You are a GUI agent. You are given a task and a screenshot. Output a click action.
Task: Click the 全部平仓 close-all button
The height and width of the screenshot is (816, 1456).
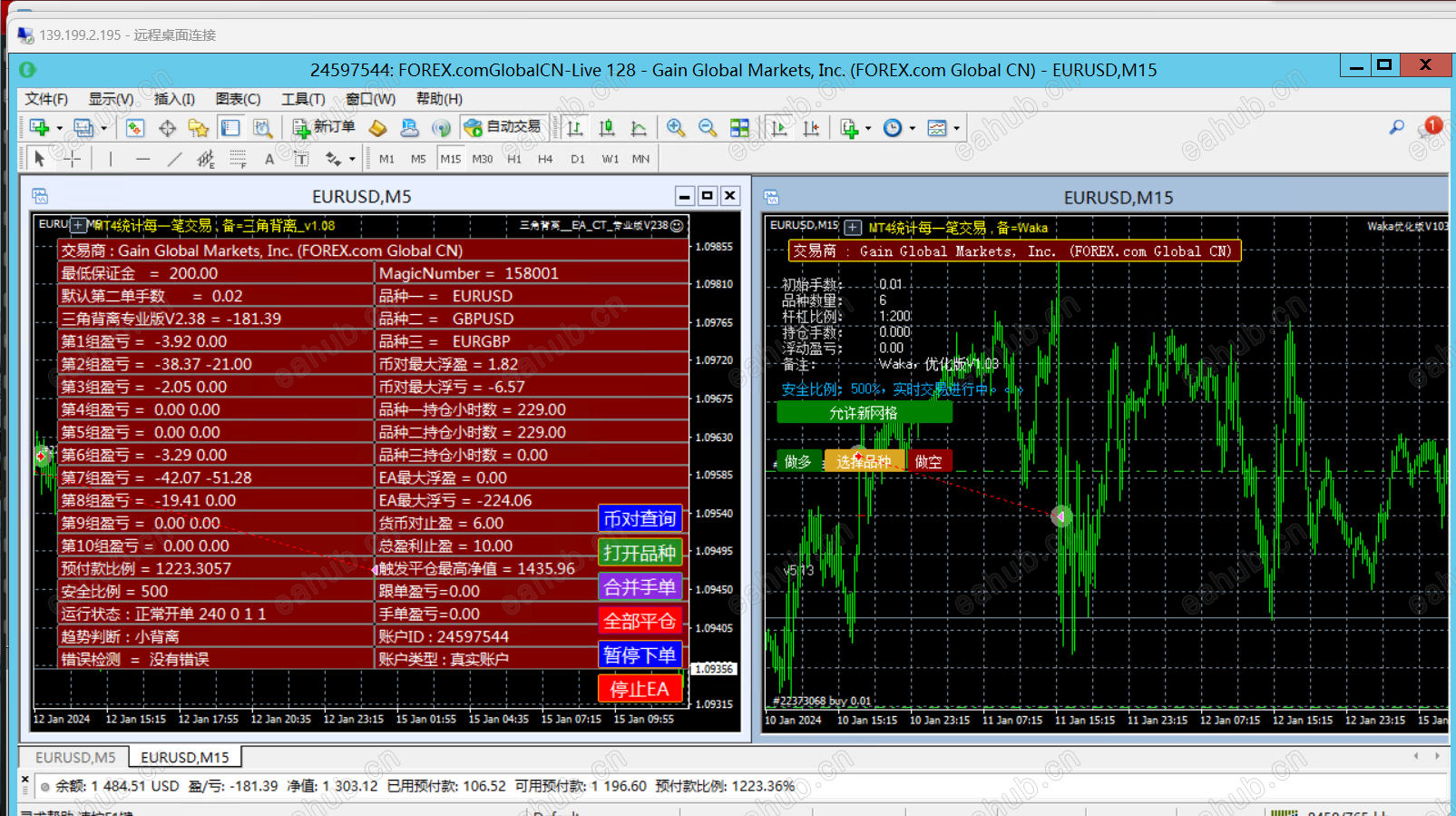[640, 621]
